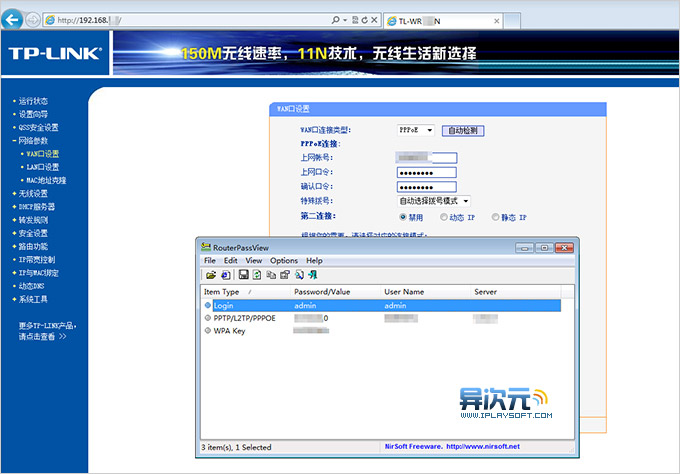Click the Copy Selected Items toolbar icon

271,274
